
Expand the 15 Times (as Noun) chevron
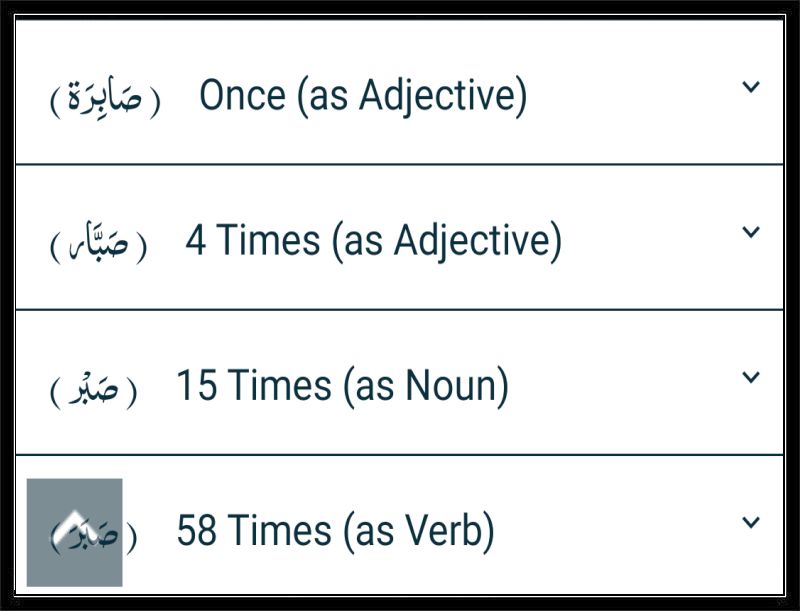pyautogui.click(x=751, y=378)
